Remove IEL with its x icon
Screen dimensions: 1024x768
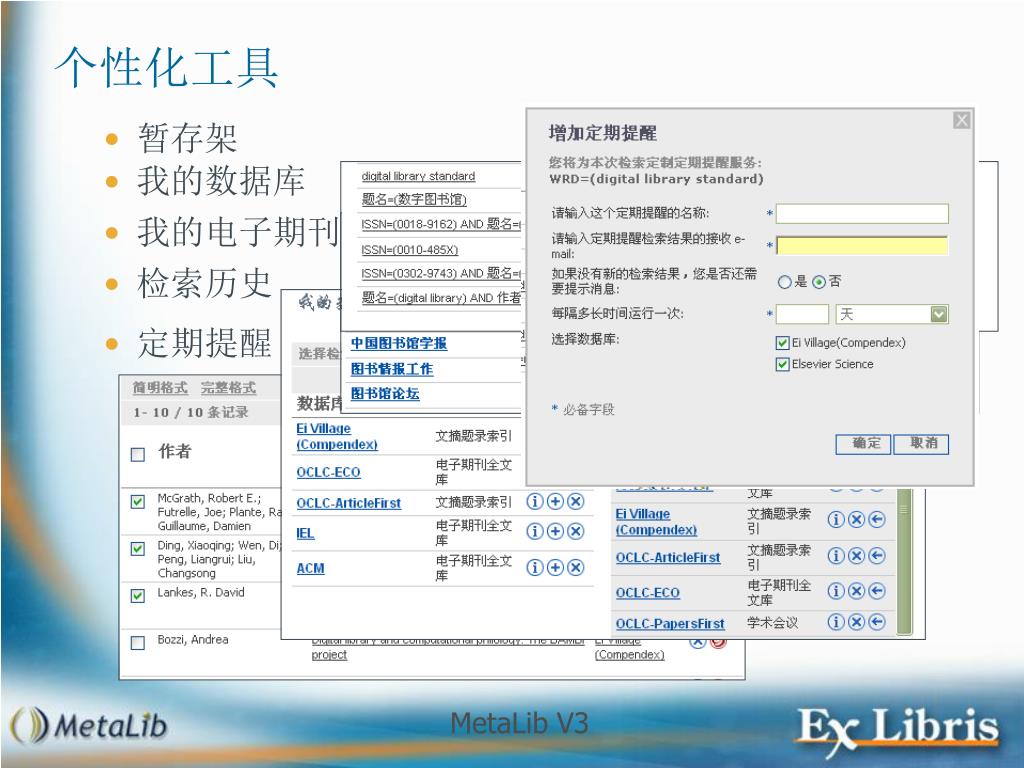point(575,532)
